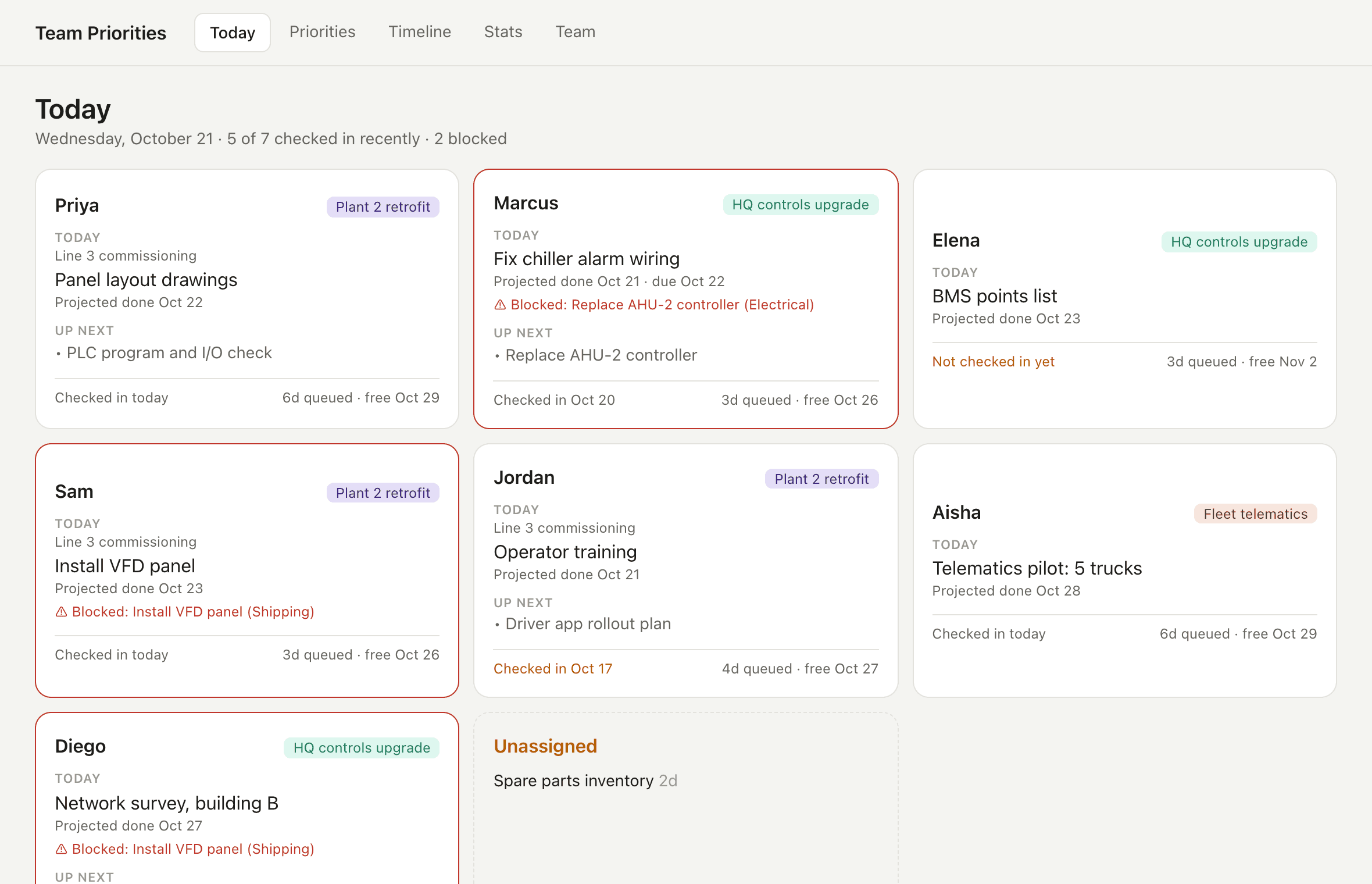Click the Team Priorities title
The width and height of the screenshot is (1372, 884).
pos(101,33)
